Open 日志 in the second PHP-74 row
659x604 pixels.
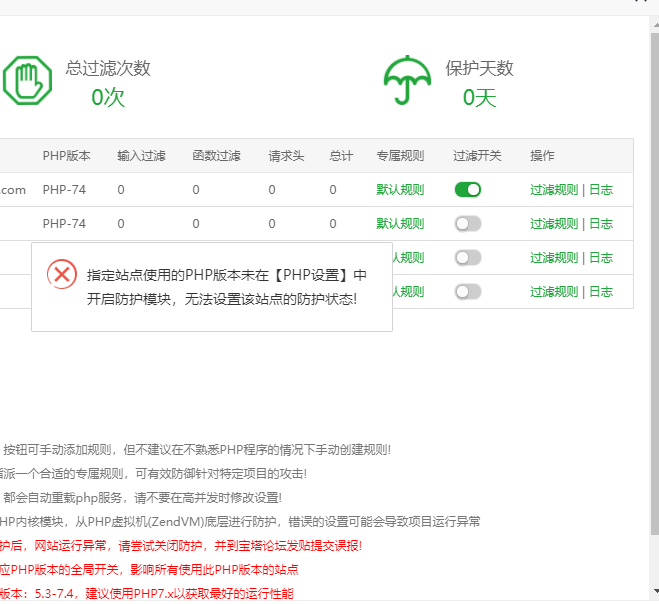point(601,224)
